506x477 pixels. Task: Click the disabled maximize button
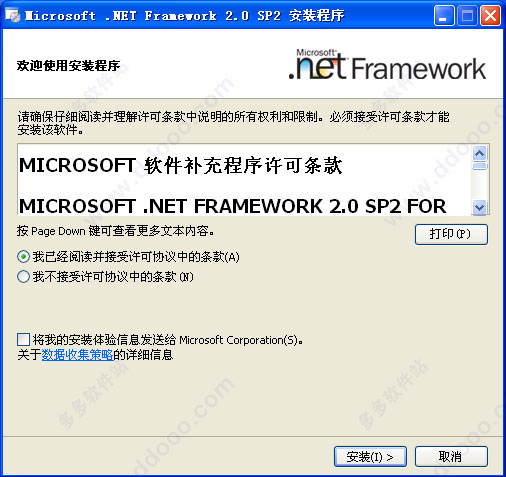(467, 16)
